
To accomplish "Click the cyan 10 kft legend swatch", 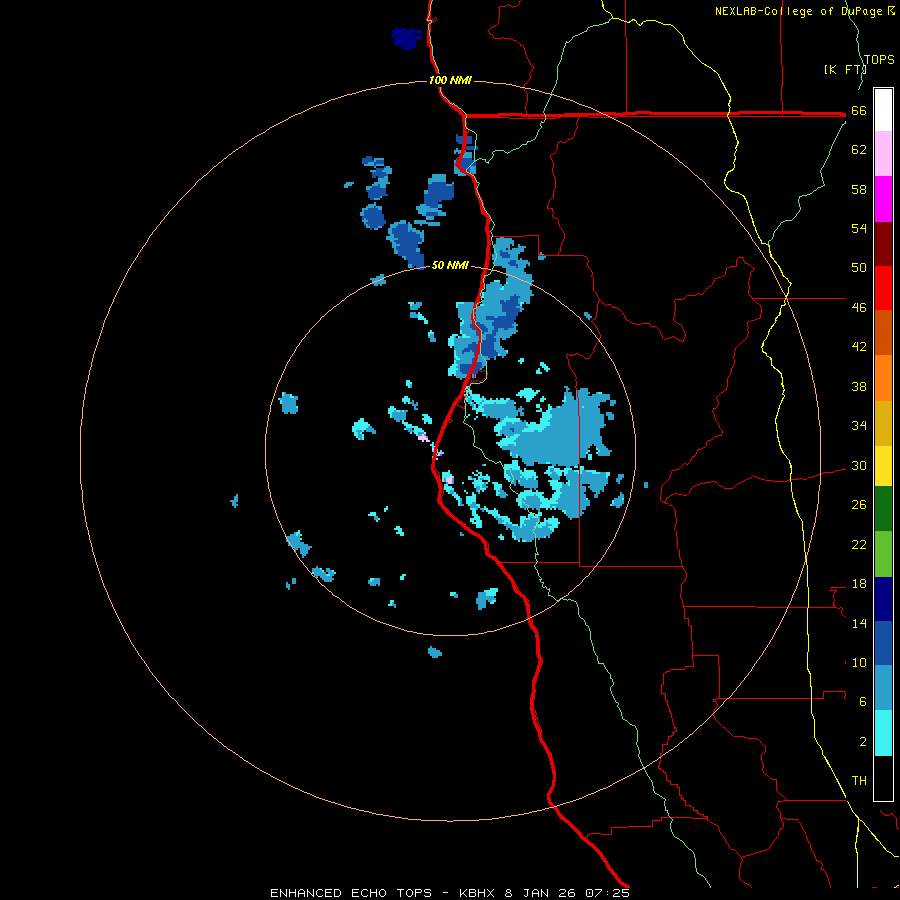I will [883, 733].
